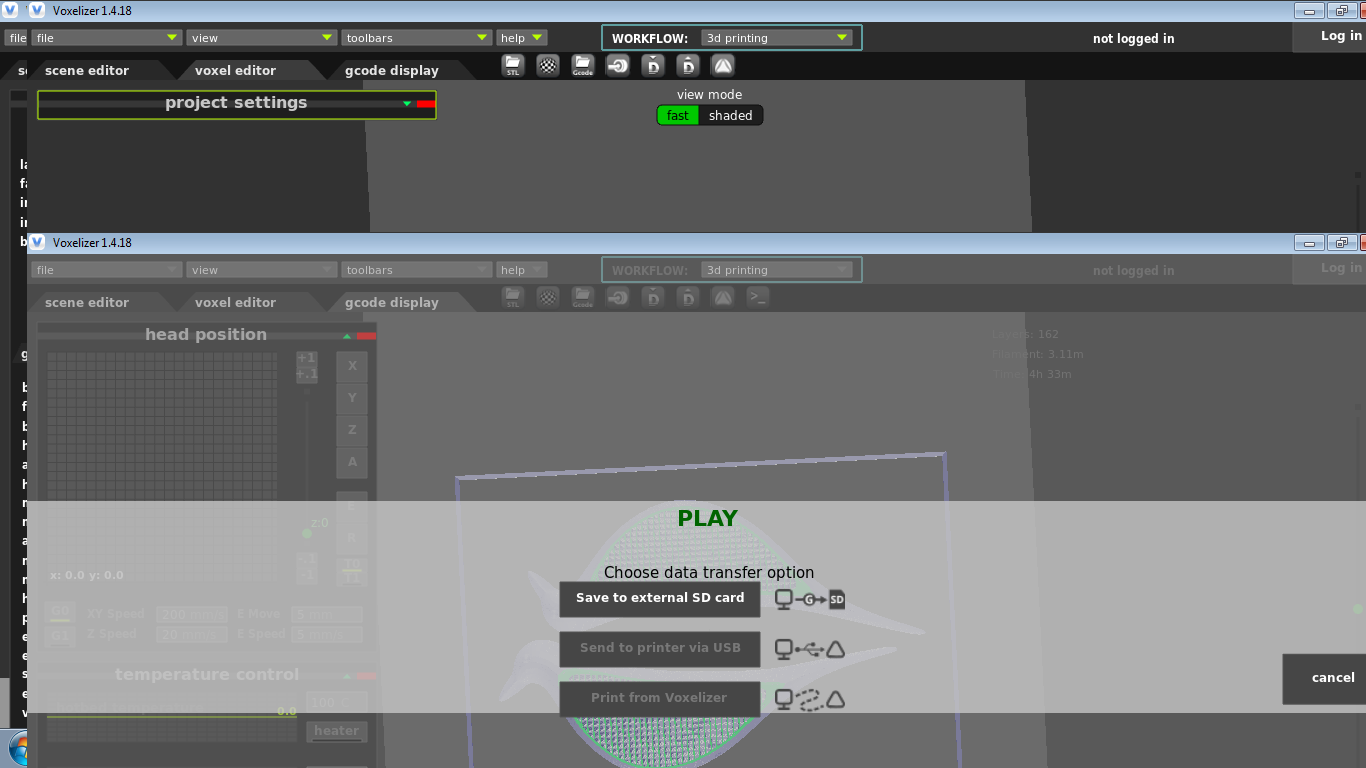Click Voxelizer logo in front window title bar
1366x768 pixels.
point(38,242)
